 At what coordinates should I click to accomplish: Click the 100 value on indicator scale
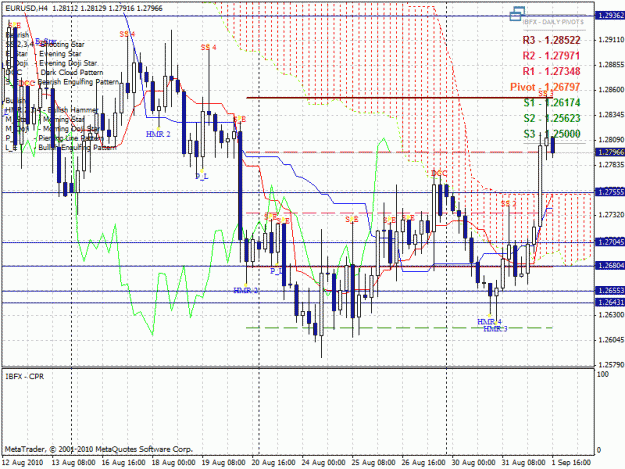[603, 374]
